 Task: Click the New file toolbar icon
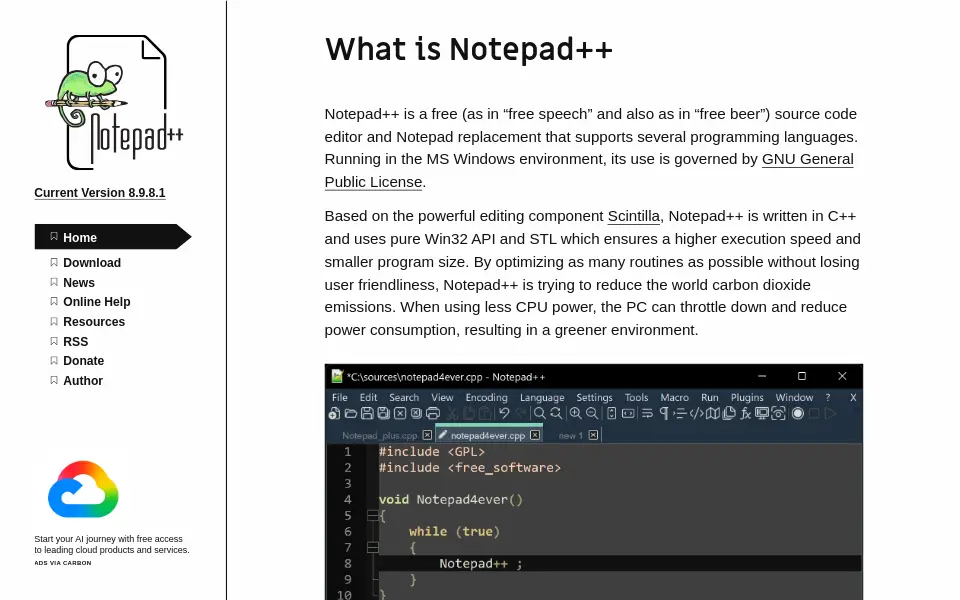pyautogui.click(x=334, y=413)
